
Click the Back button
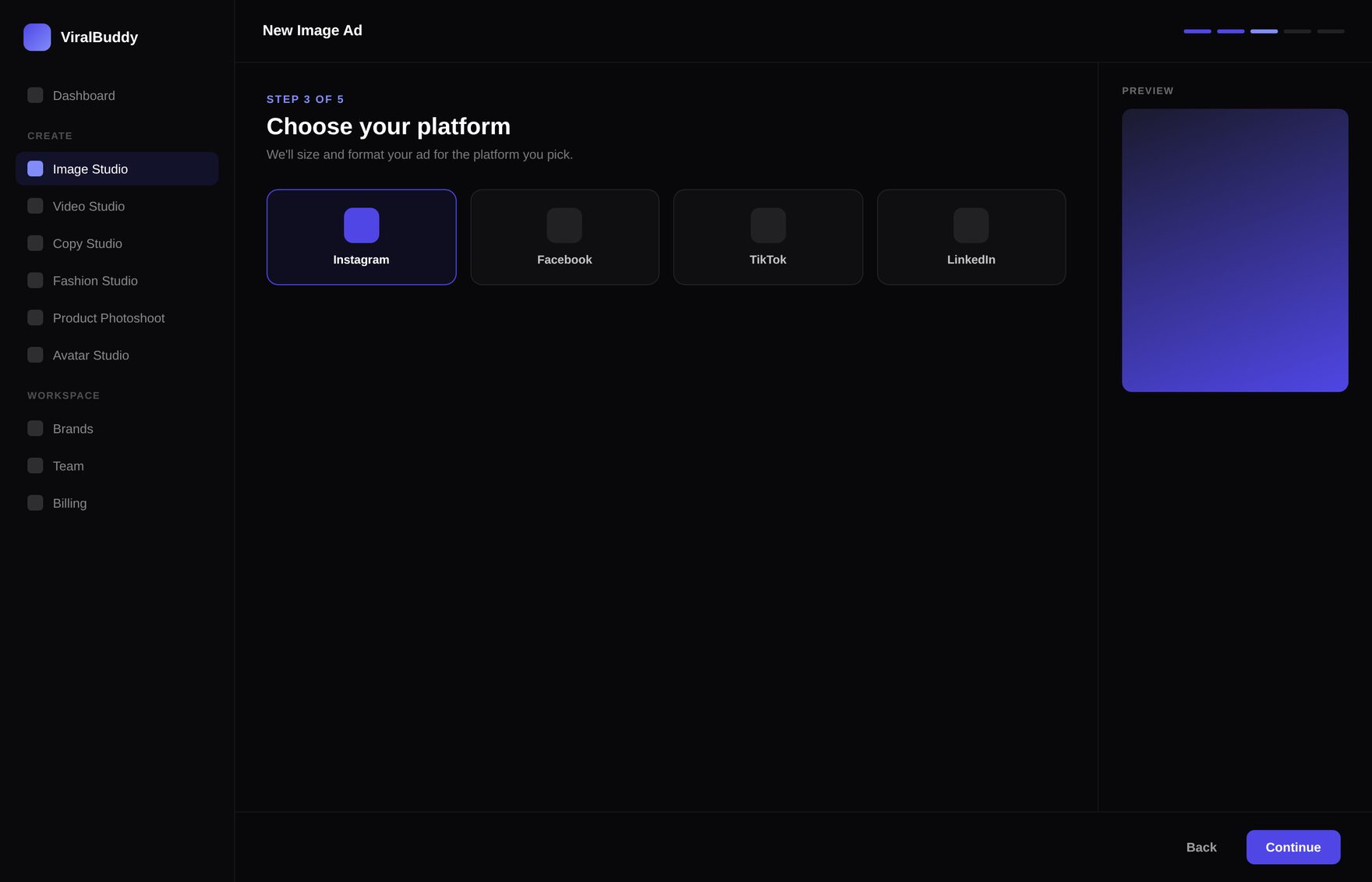(x=1201, y=847)
